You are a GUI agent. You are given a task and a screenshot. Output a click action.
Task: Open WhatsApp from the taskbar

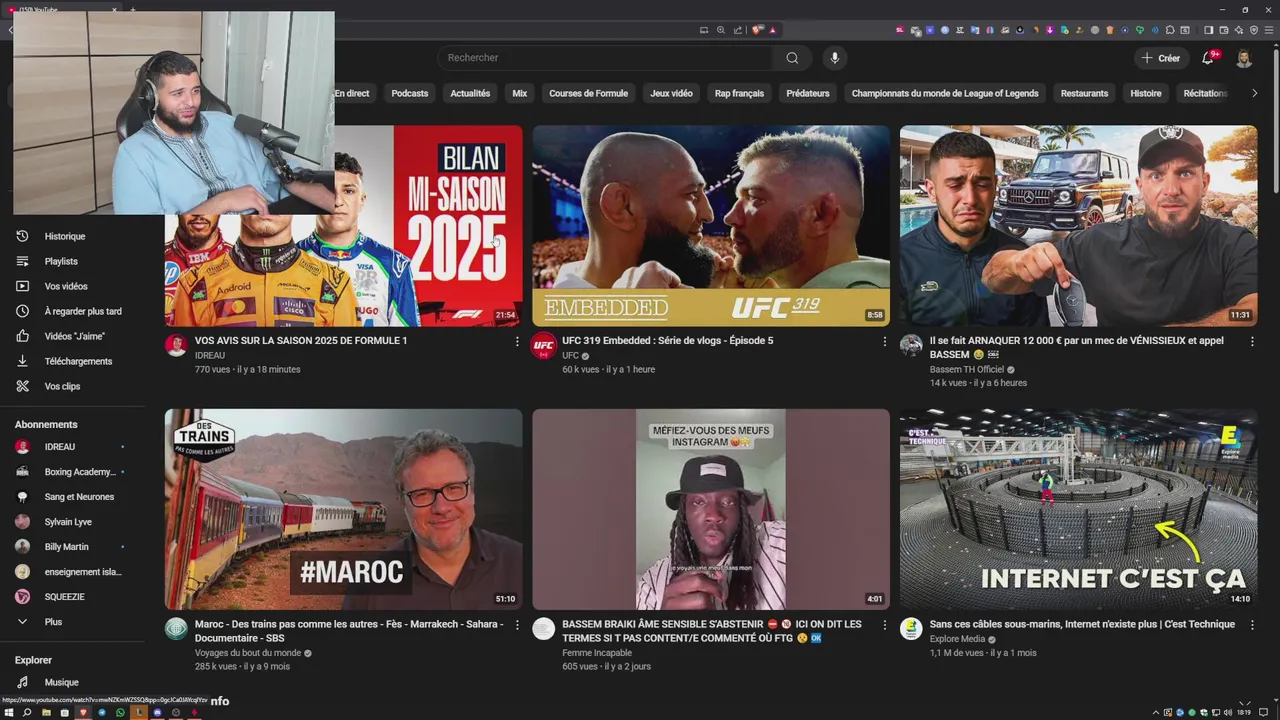(120, 713)
